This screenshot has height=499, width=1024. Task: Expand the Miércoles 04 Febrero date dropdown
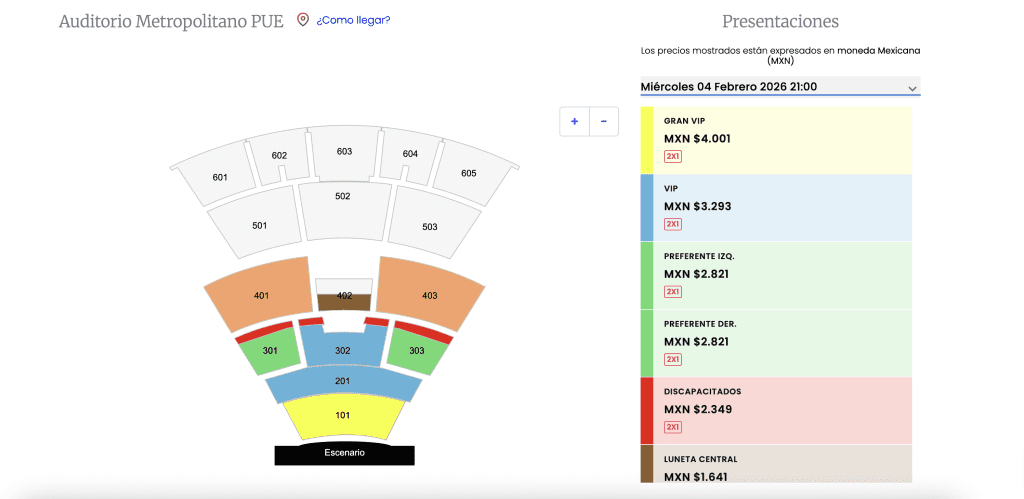(x=770, y=87)
